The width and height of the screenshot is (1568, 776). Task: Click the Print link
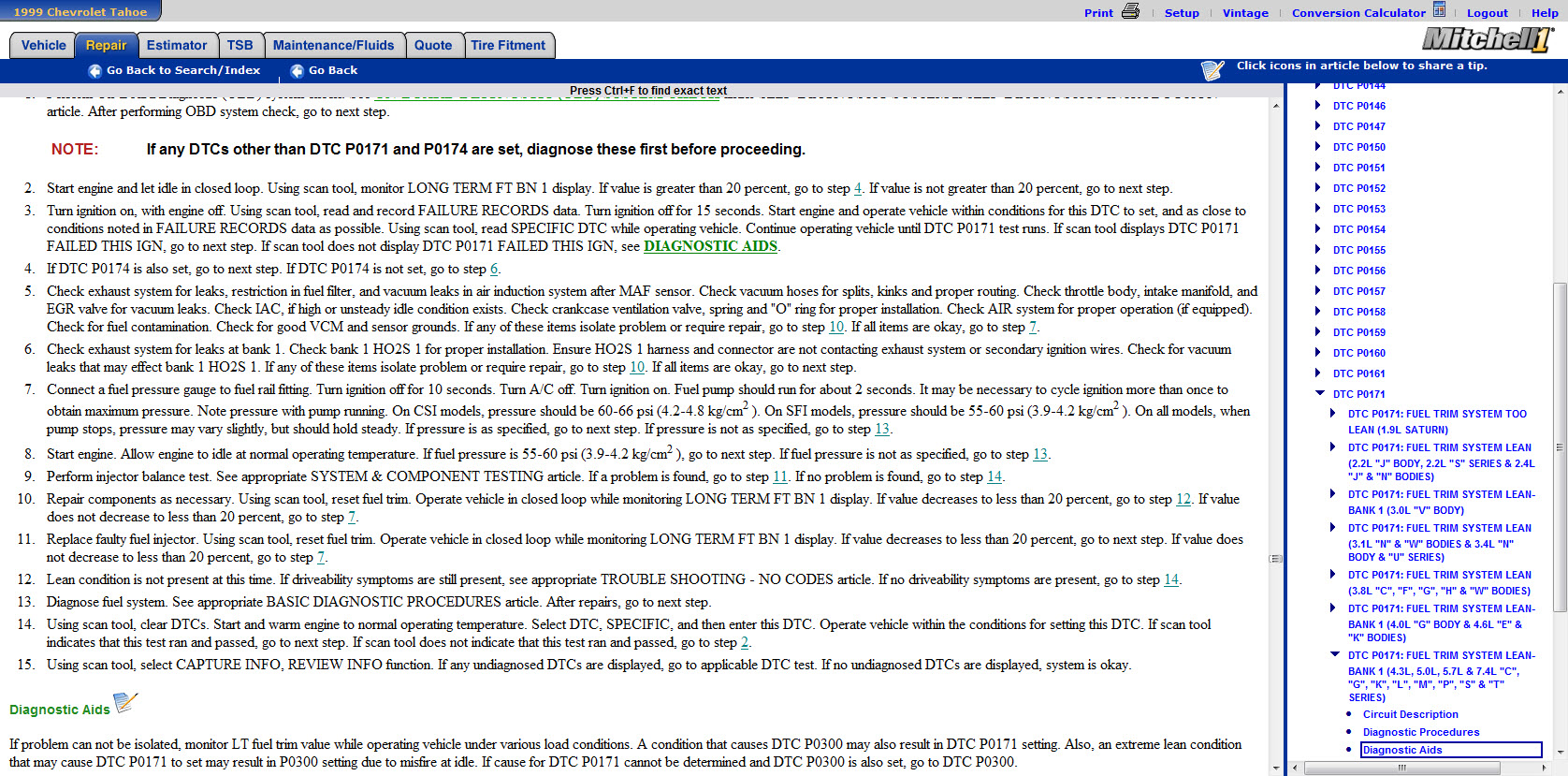coord(1098,13)
